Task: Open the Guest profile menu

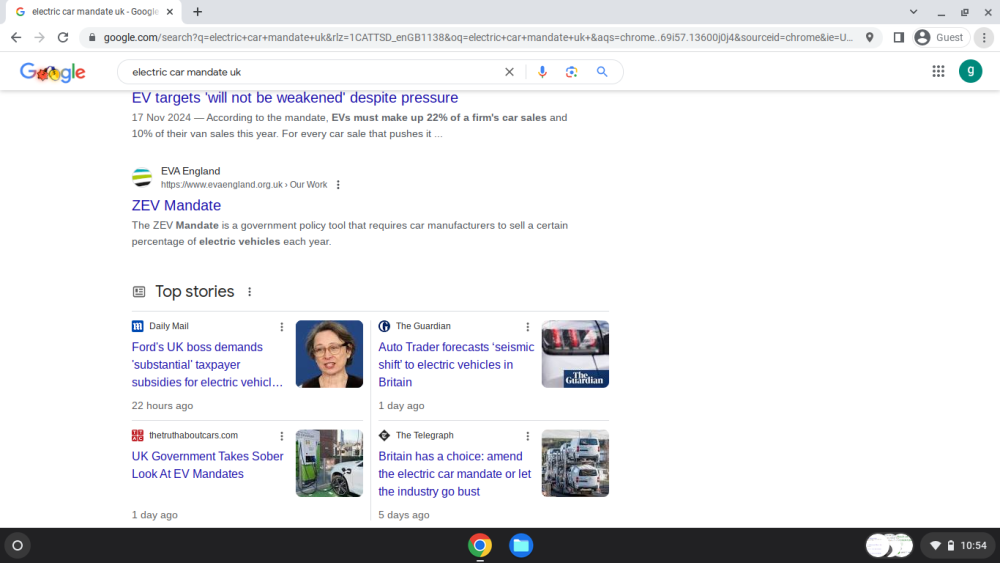Action: tap(940, 38)
